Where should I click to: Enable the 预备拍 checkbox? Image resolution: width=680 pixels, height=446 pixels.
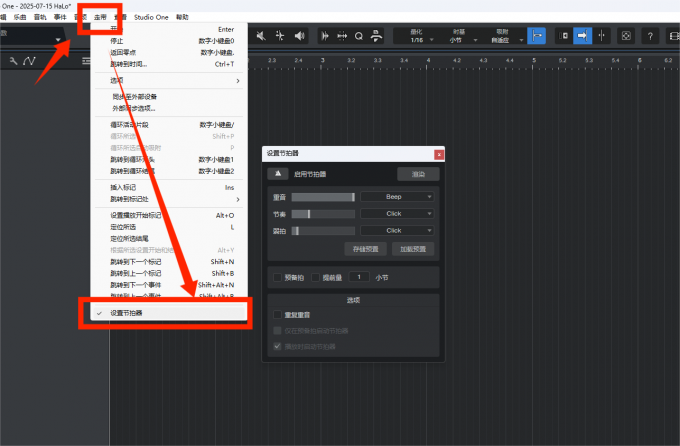pyautogui.click(x=278, y=277)
